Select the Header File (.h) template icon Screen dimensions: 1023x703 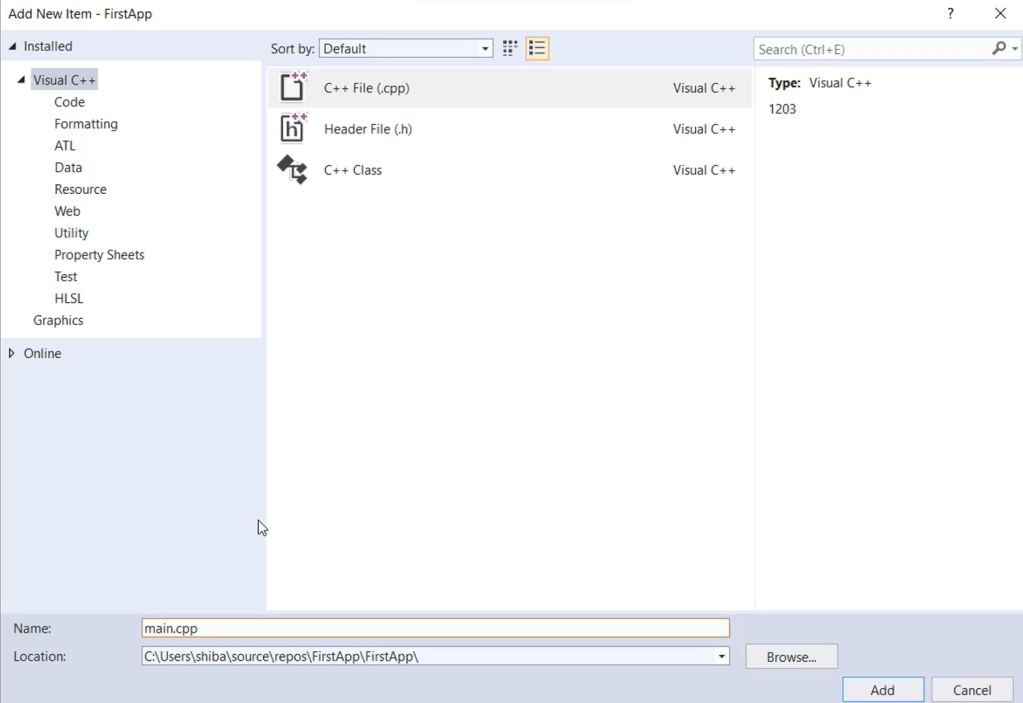point(293,128)
